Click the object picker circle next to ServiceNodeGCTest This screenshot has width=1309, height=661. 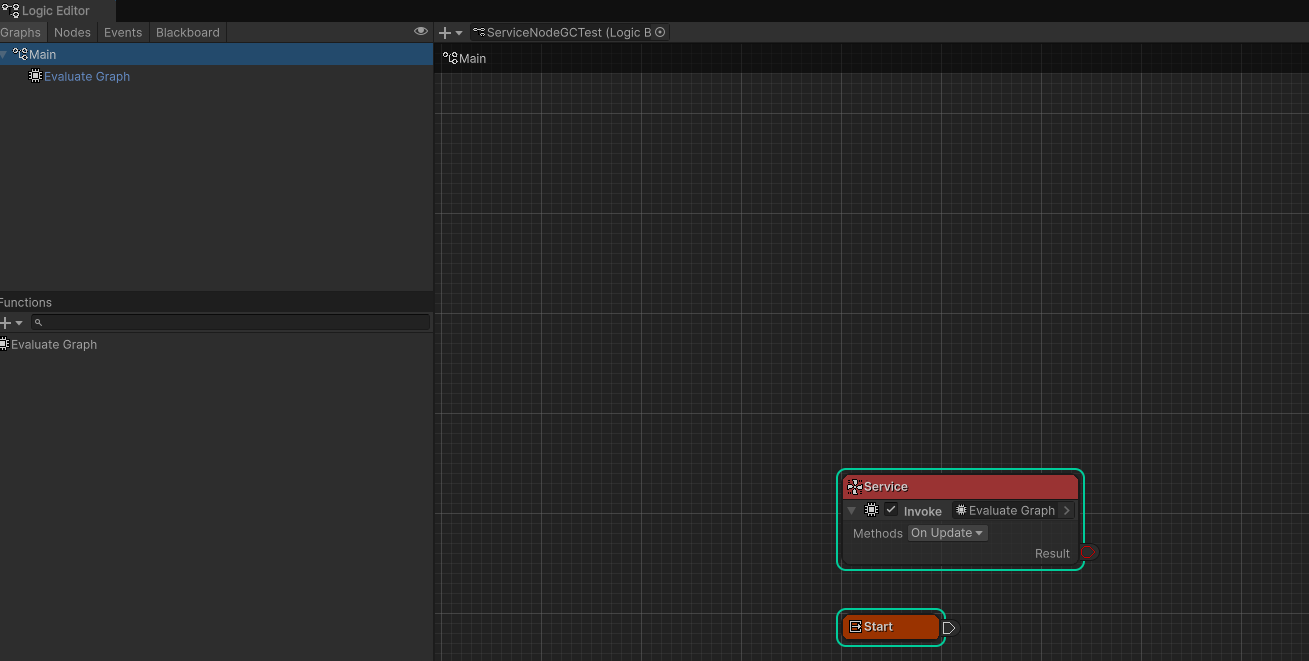point(660,32)
